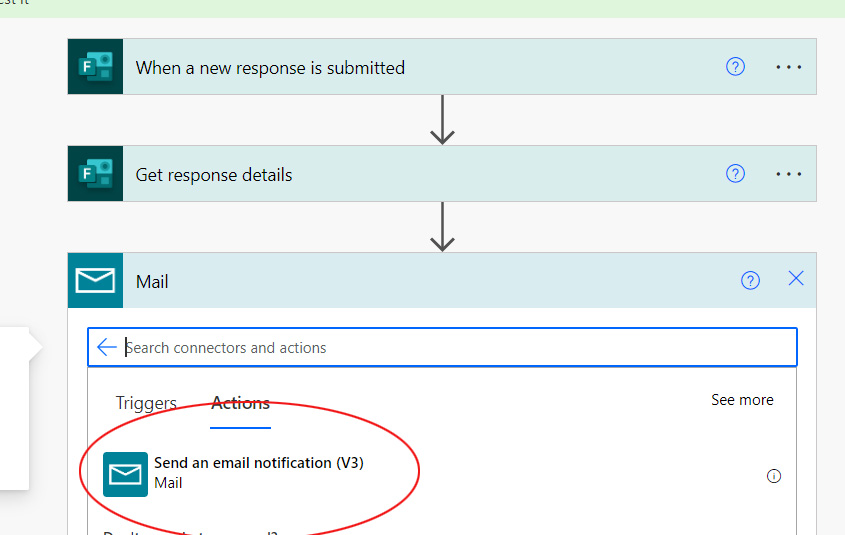Click the Mail connector icon in the card header
Screen dimensions: 845x535
pyautogui.click(x=95, y=281)
